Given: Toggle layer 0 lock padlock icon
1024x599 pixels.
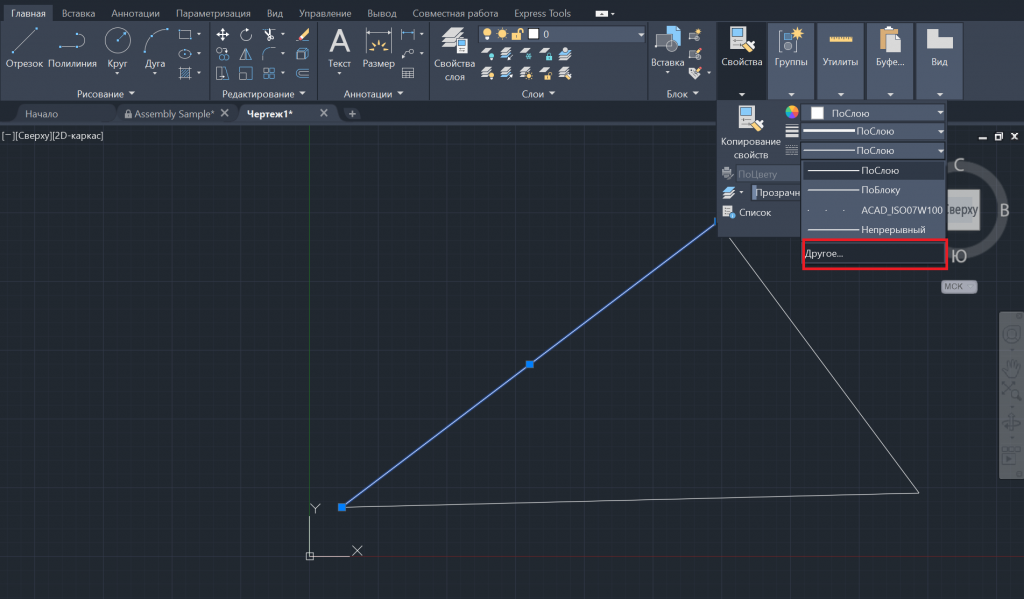Looking at the screenshot, I should pos(517,34).
